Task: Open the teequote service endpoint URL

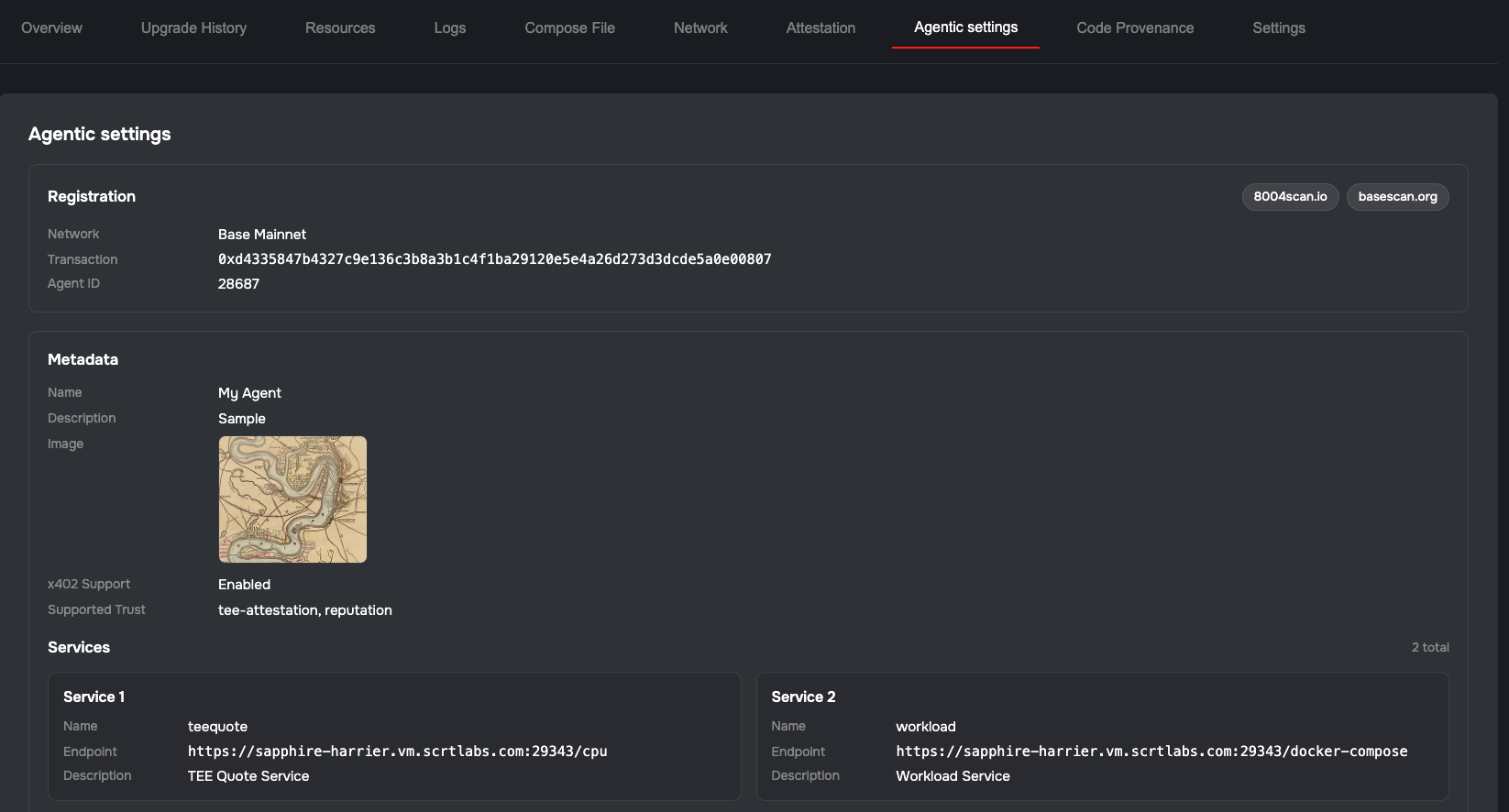Action: pos(397,752)
